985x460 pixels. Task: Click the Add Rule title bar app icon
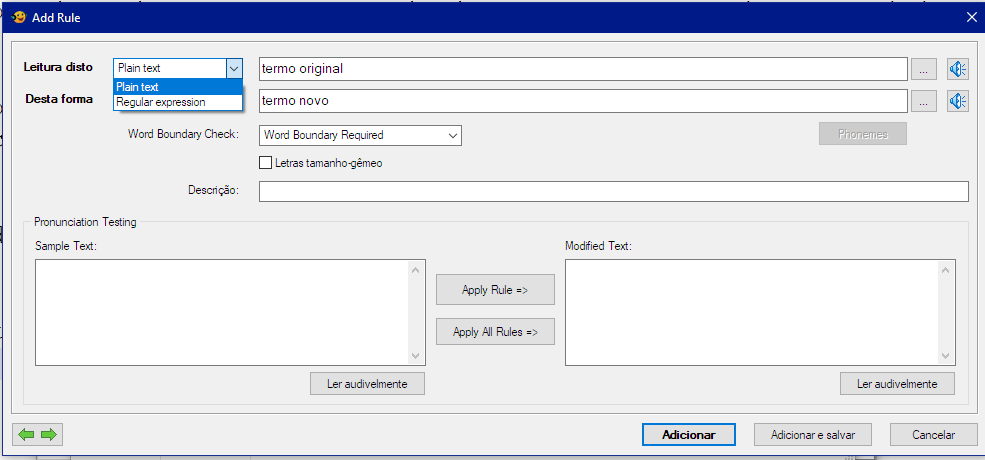click(18, 17)
